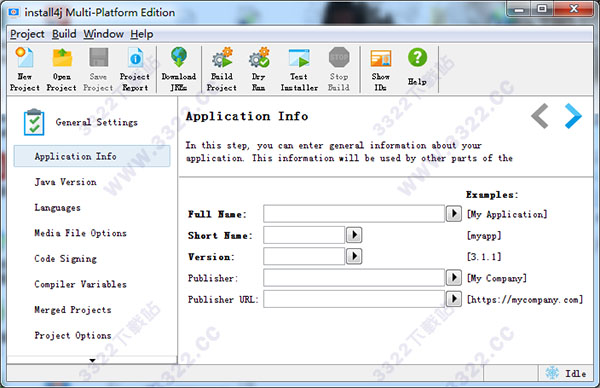Click the example text "[My Application]"
This screenshot has height=388, width=600.
coord(507,214)
